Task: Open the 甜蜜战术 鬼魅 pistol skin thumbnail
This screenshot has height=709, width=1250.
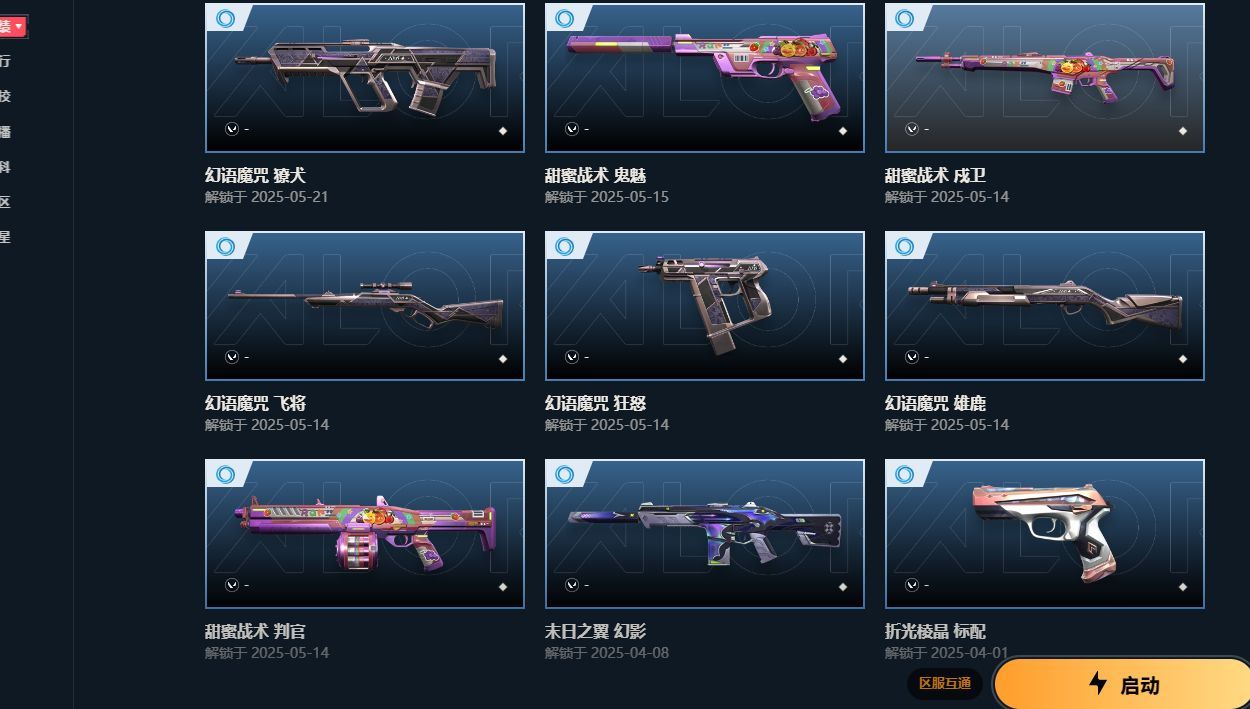Action: 705,78
